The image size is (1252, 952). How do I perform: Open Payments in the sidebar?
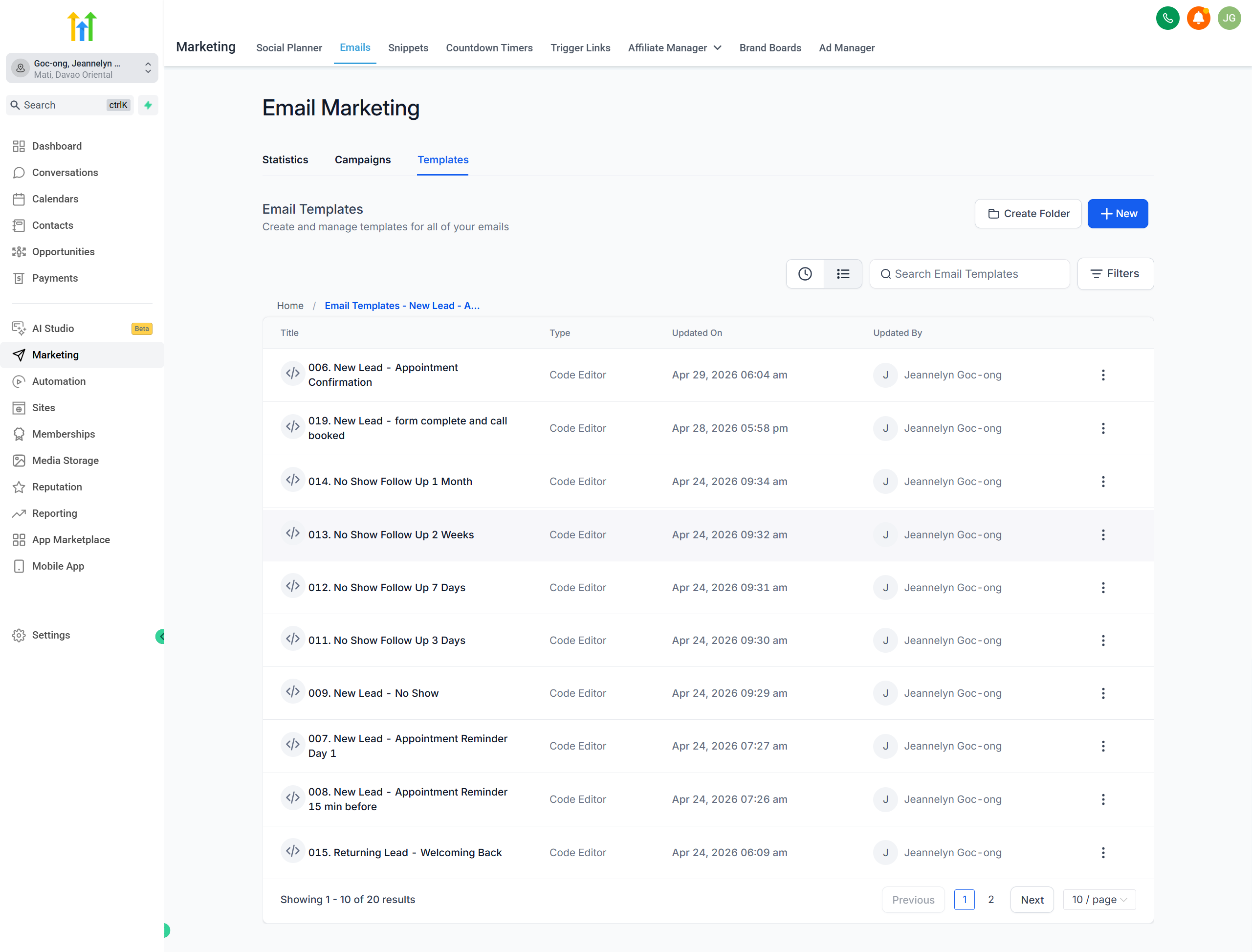click(82, 278)
